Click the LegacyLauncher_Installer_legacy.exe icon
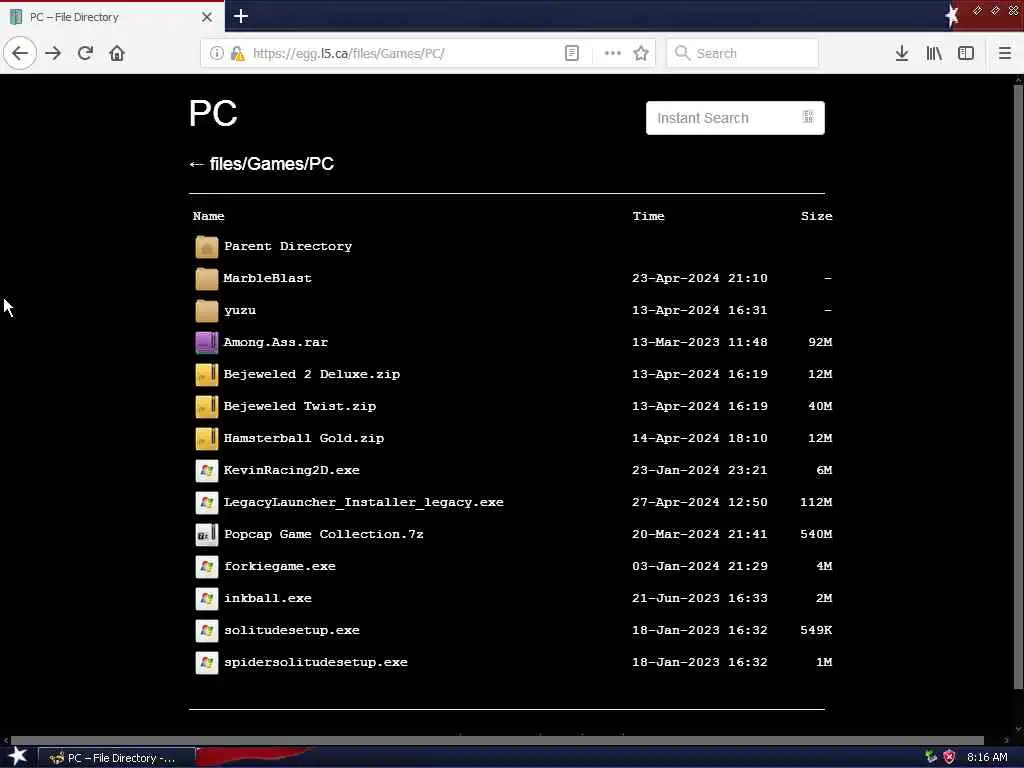 tap(206, 503)
